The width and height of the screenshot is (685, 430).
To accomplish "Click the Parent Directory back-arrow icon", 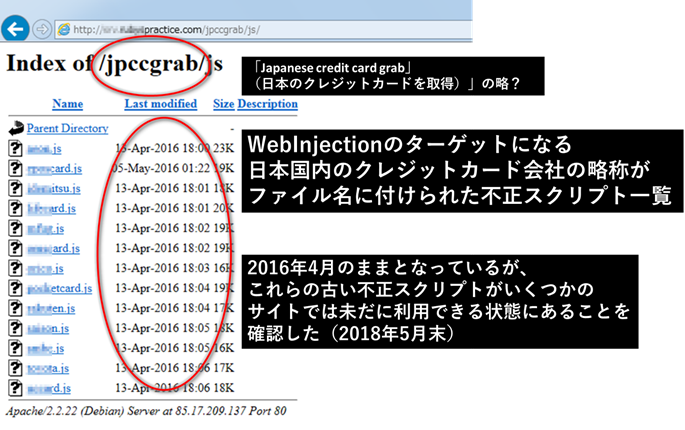I will (15, 128).
